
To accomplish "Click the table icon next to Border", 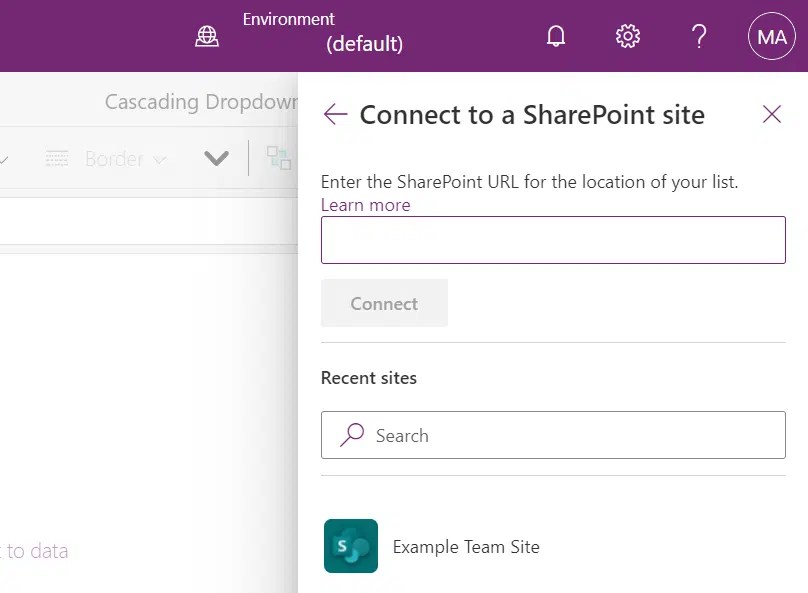I will click(x=57, y=158).
